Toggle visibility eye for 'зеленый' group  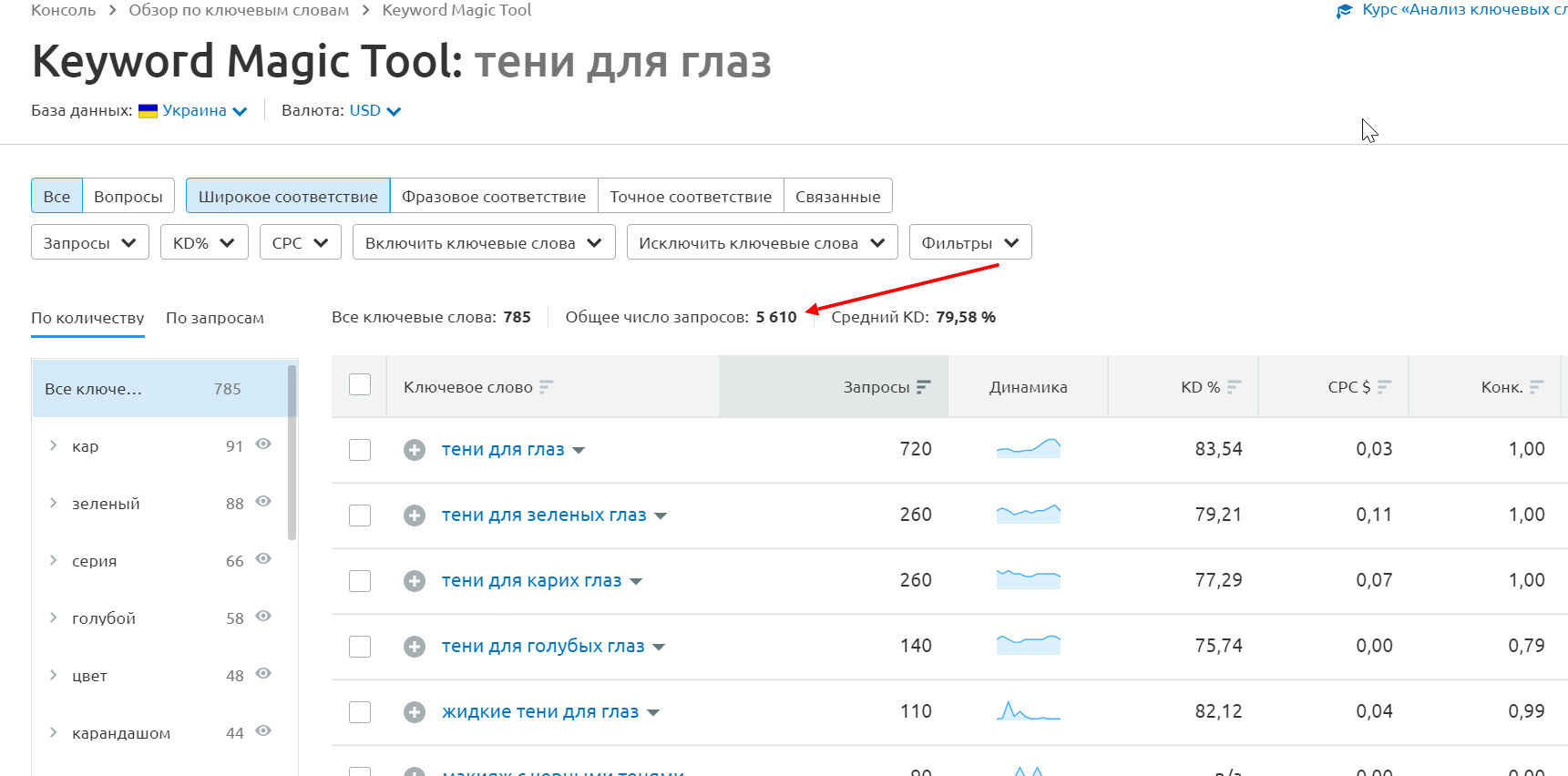click(263, 502)
